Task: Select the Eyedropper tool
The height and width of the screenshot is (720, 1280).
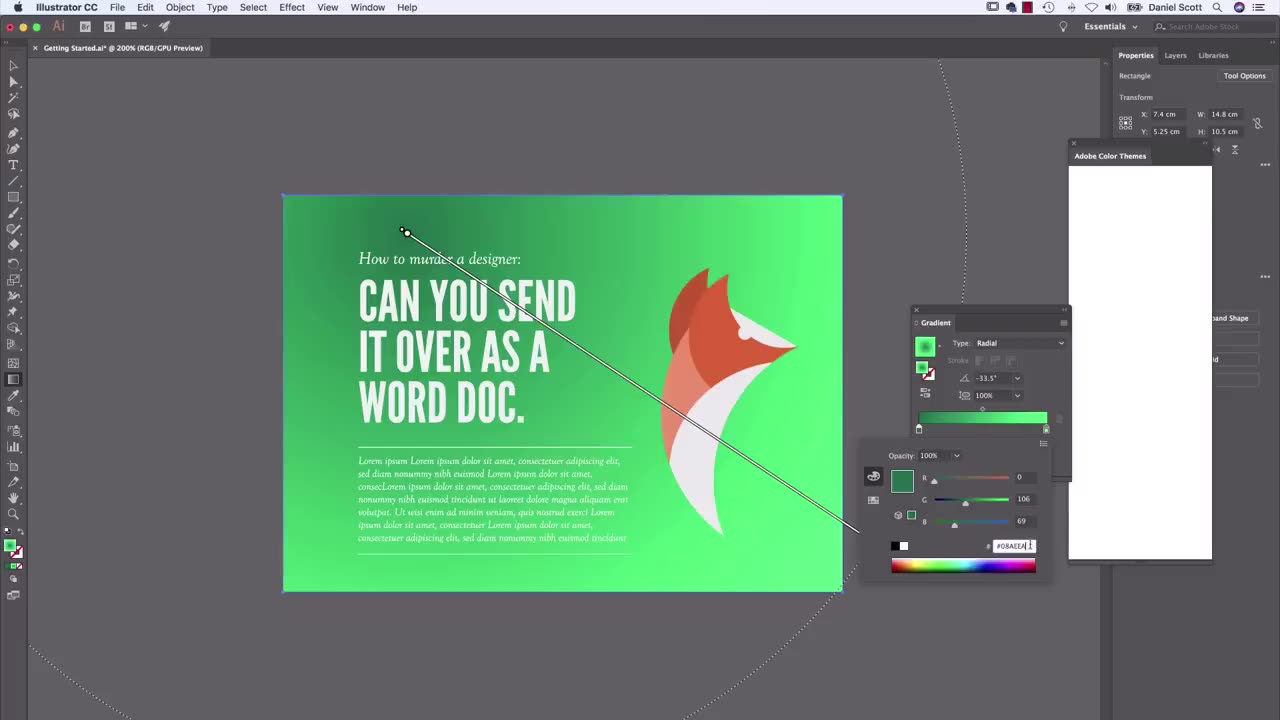Action: click(13, 396)
